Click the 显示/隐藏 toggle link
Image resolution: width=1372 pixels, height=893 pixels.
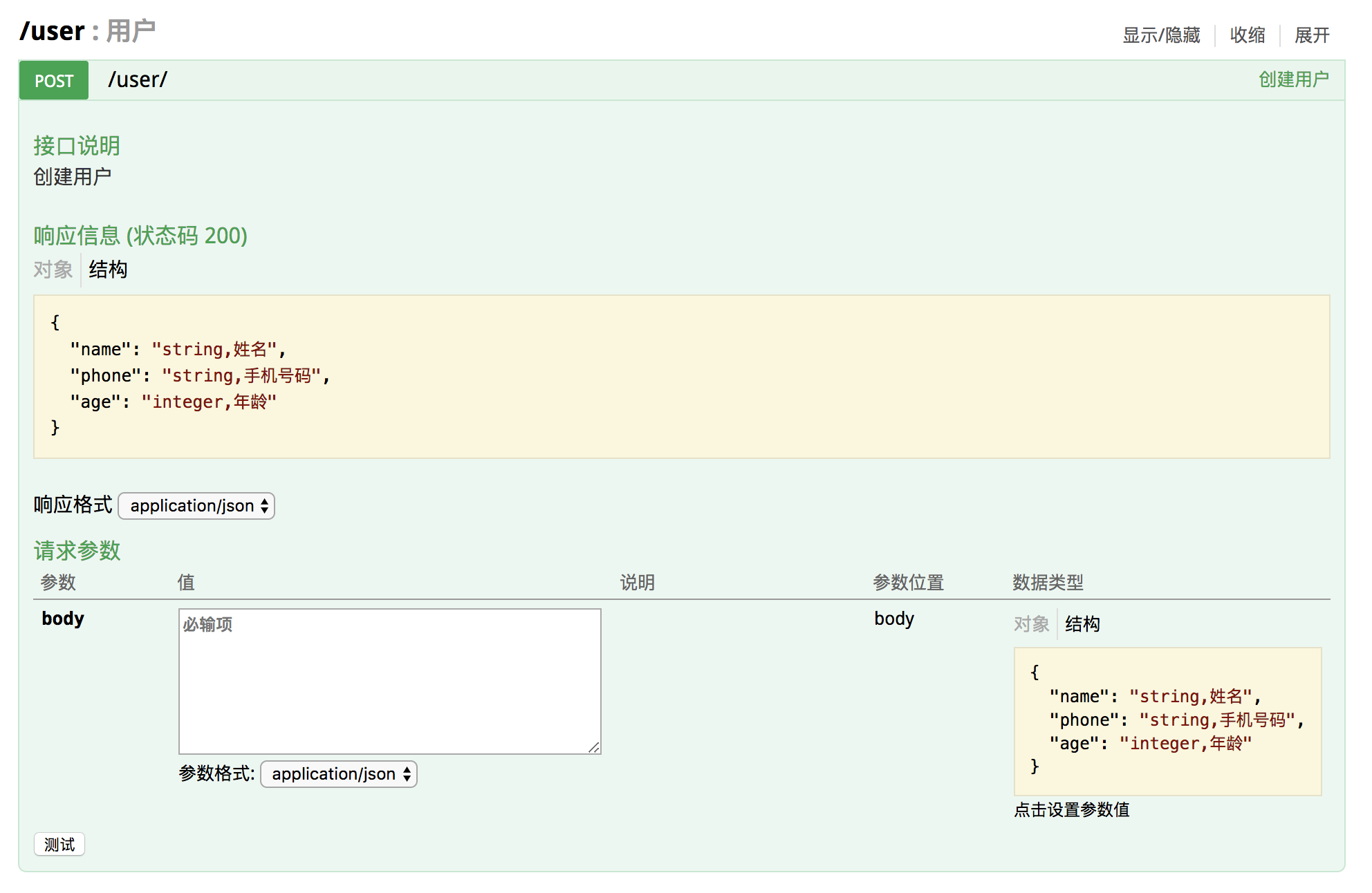(1160, 35)
